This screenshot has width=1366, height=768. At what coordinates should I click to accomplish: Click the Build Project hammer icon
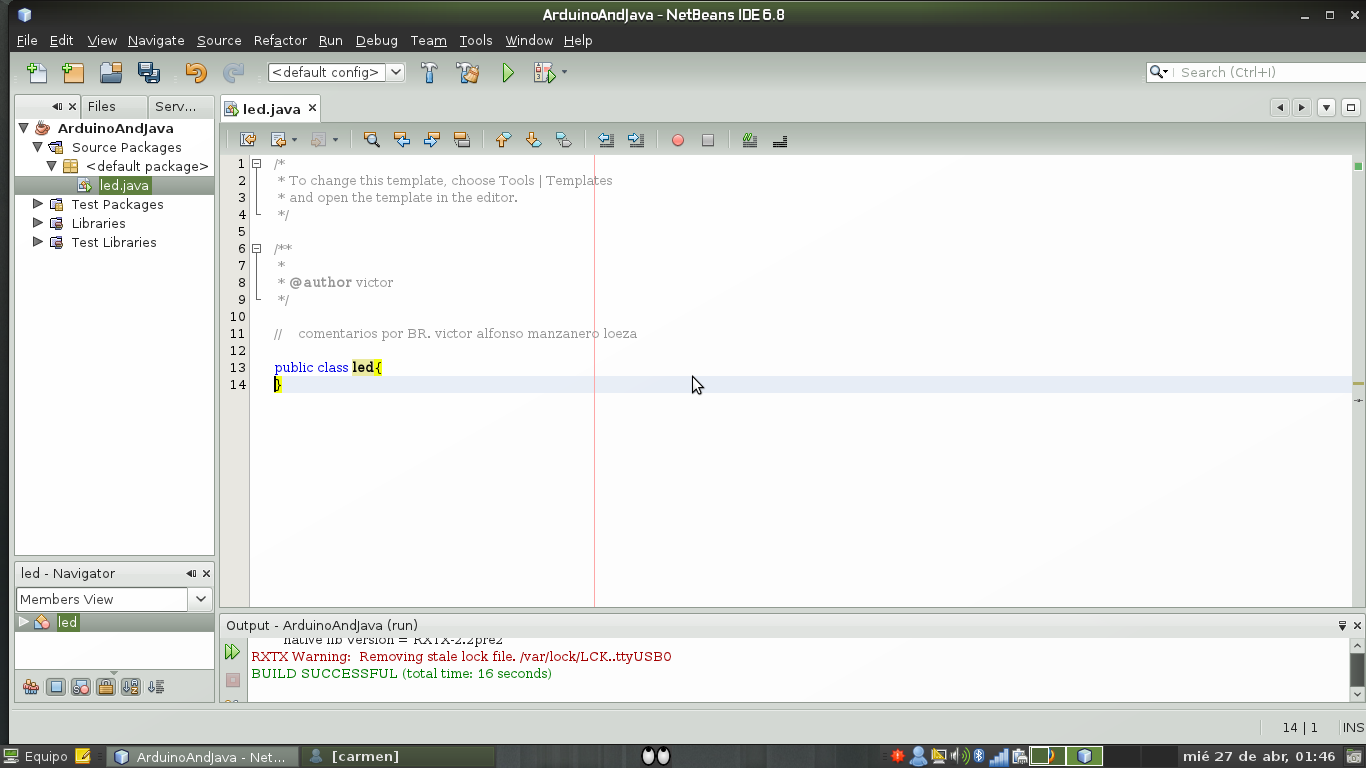pos(429,72)
